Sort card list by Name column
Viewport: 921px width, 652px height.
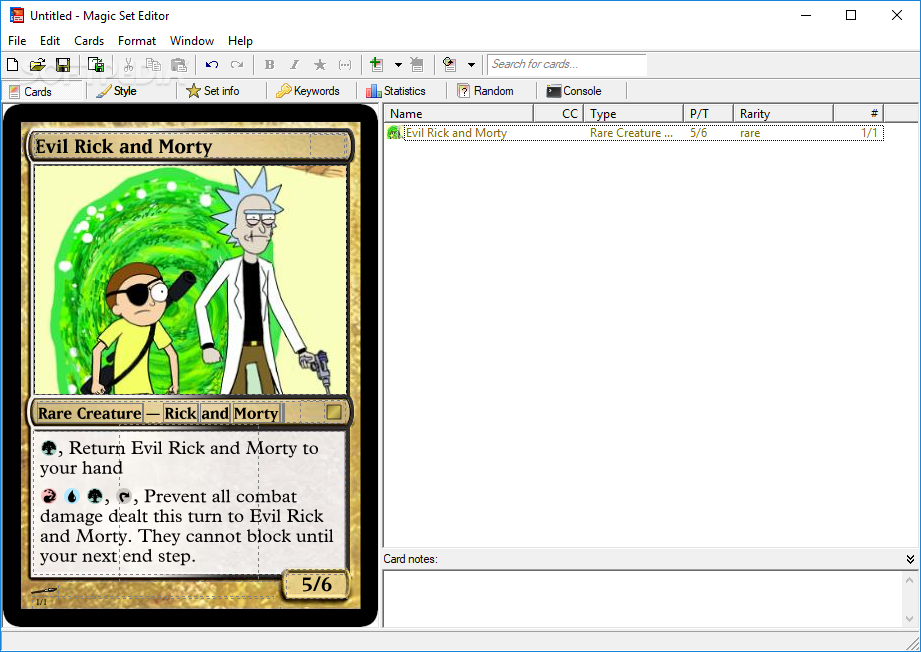pyautogui.click(x=458, y=113)
